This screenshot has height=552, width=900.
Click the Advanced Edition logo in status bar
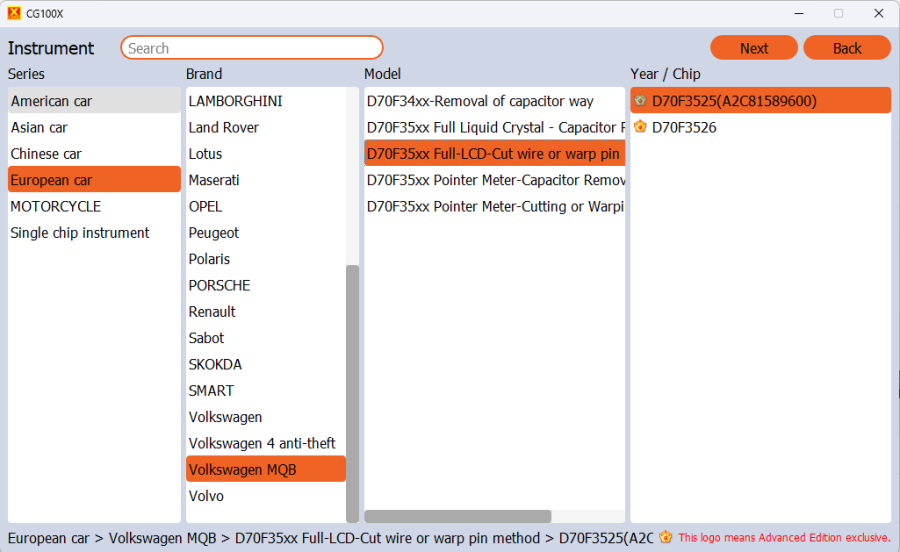pos(666,537)
